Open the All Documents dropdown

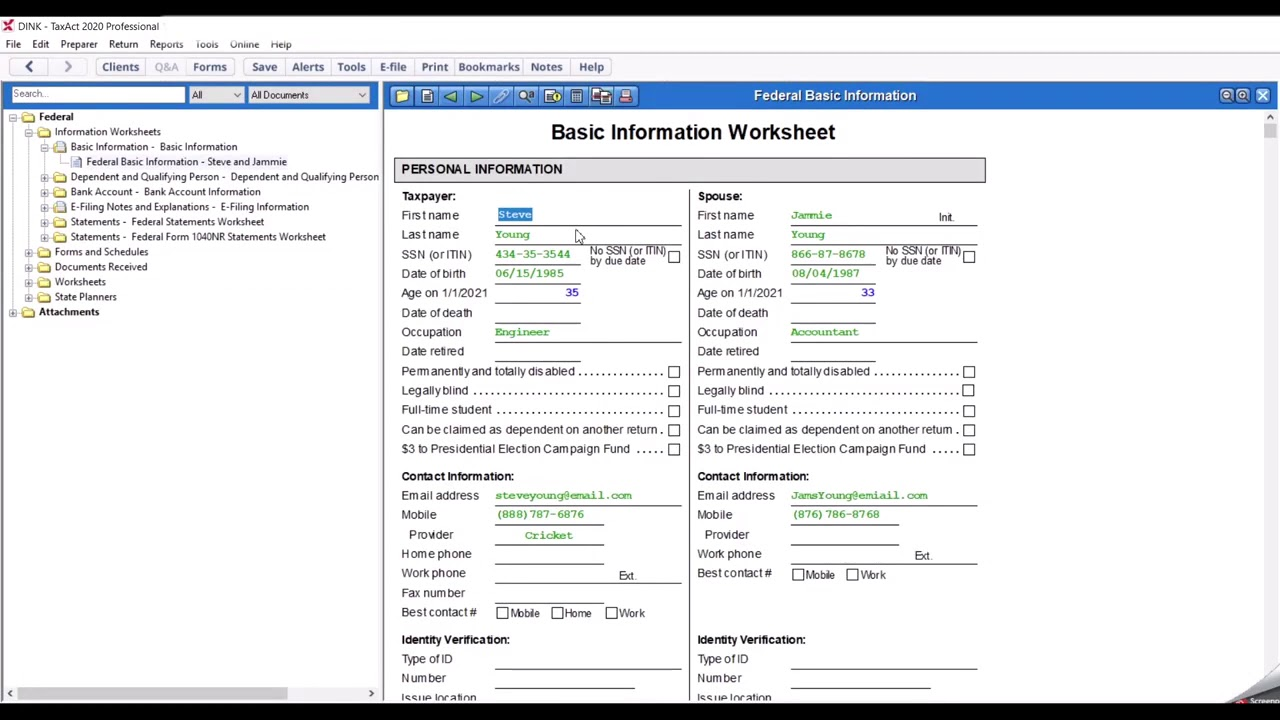308,95
